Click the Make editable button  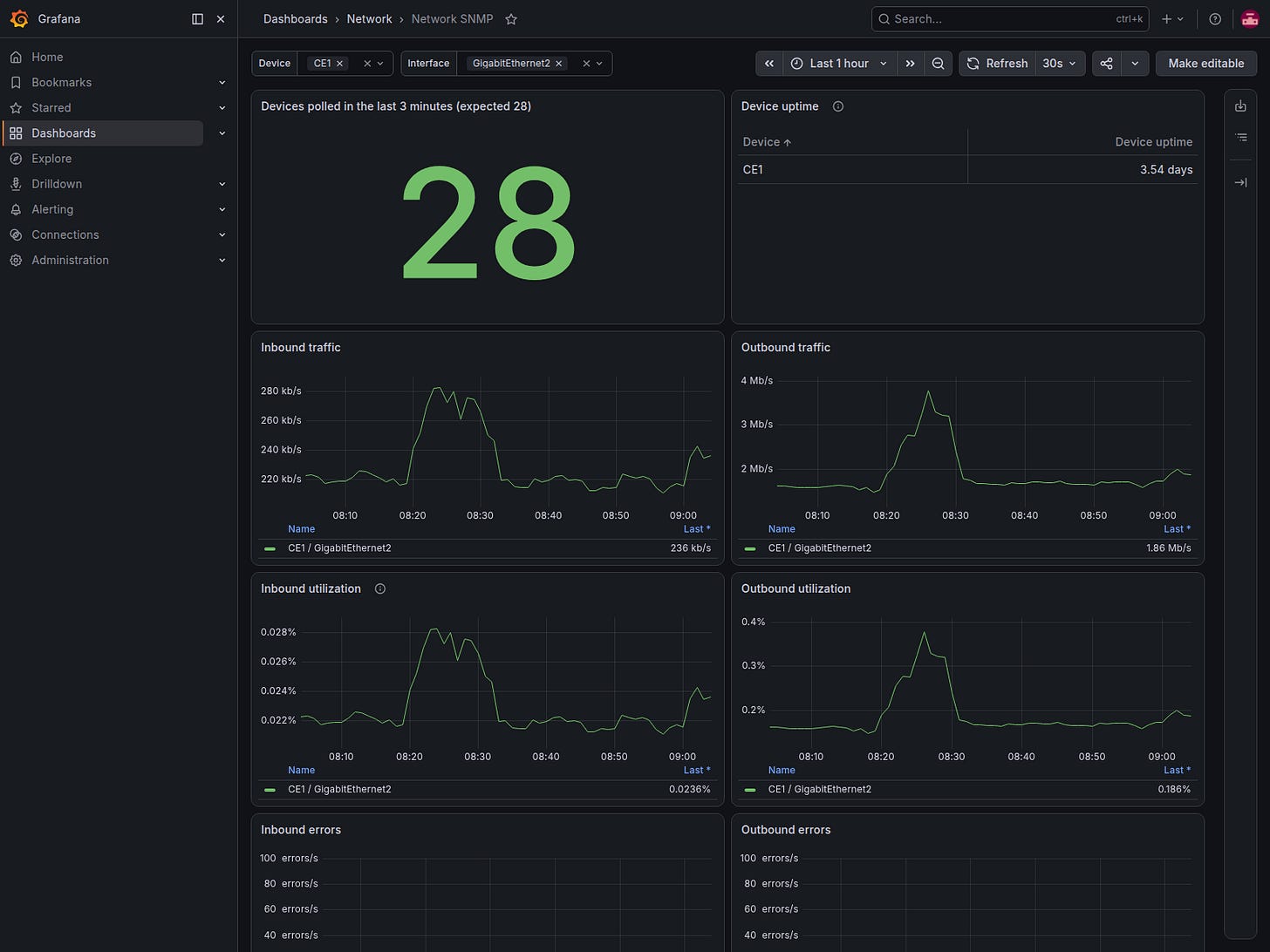point(1206,63)
